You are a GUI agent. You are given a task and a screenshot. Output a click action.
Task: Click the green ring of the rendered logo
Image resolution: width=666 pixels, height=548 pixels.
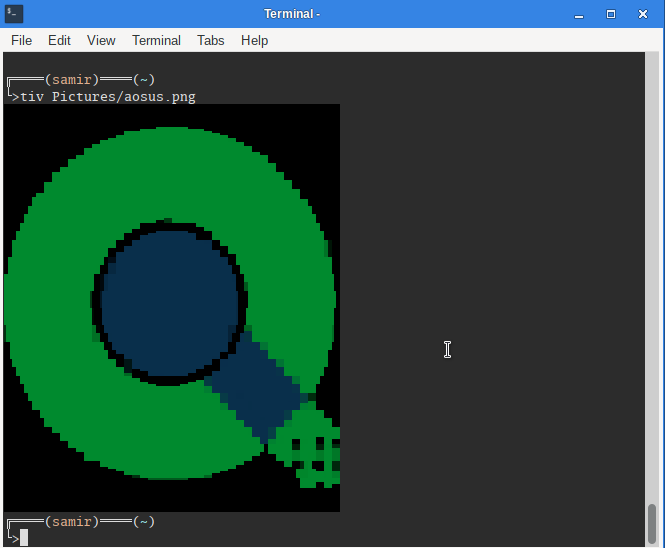(x=60, y=380)
